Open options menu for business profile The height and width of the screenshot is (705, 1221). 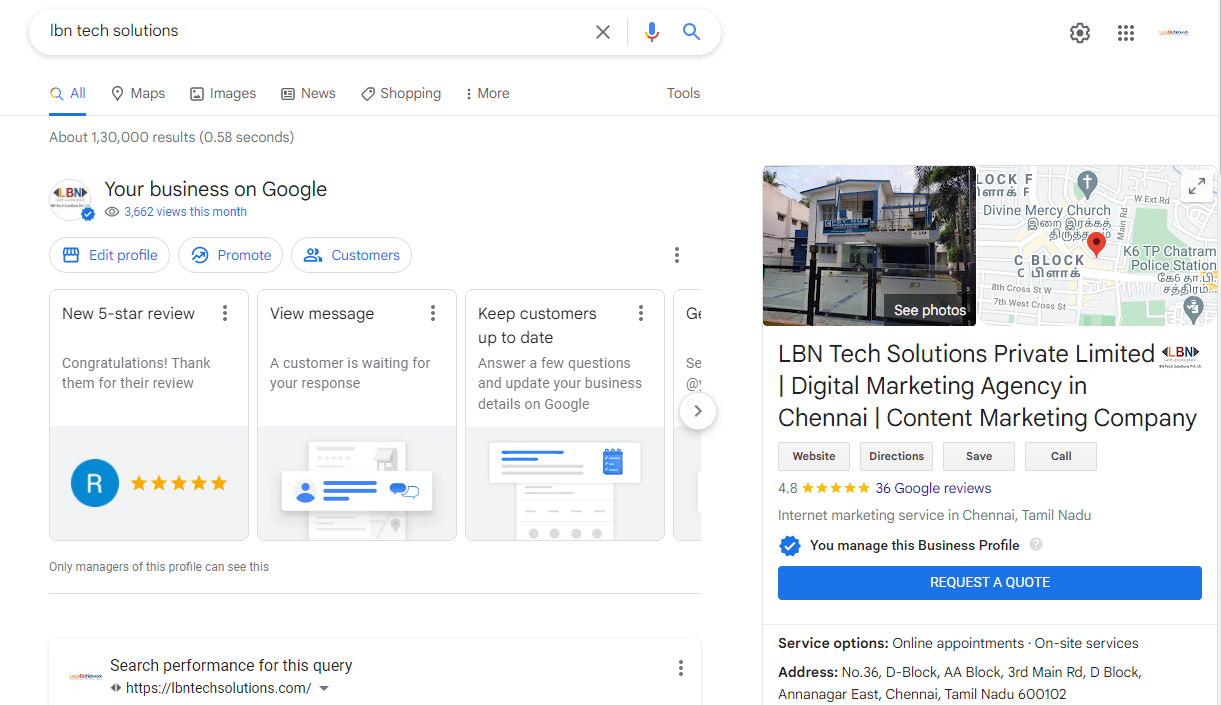pos(677,255)
